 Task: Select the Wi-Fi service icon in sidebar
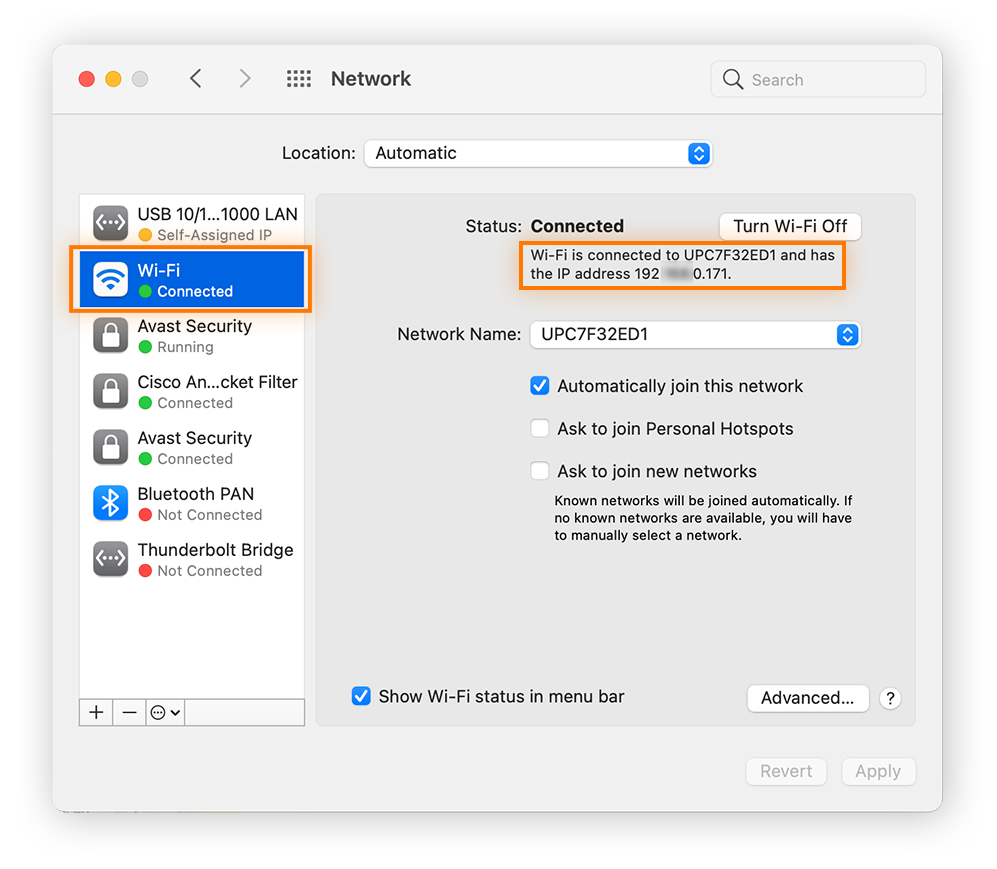click(110, 279)
